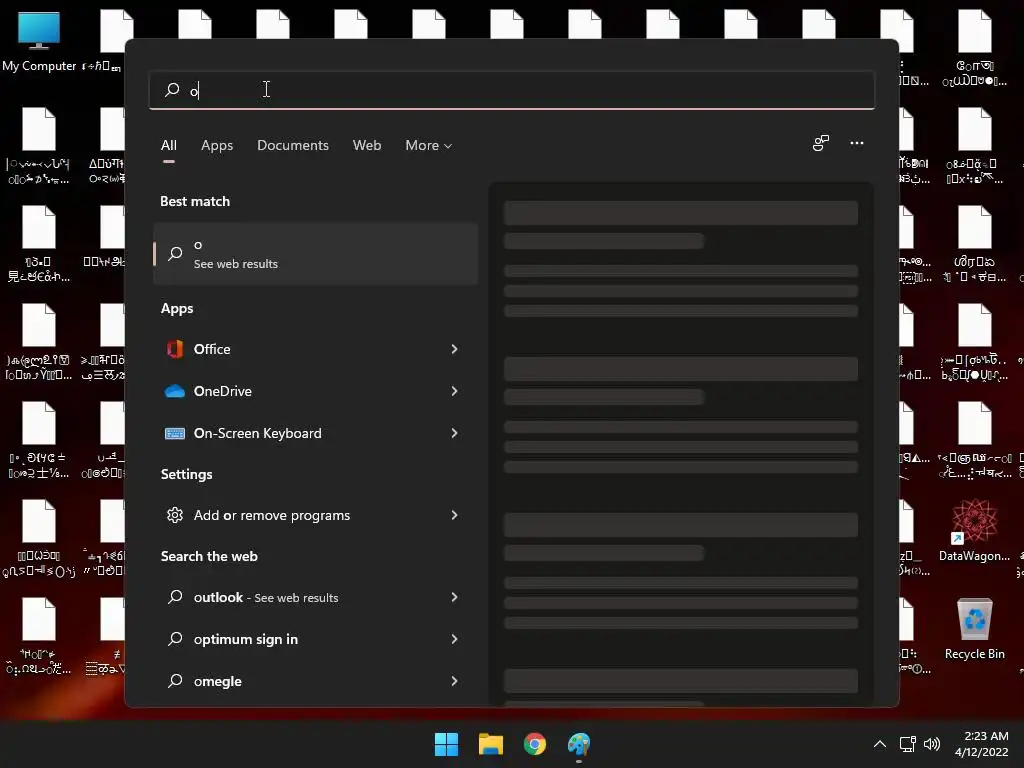Viewport: 1024px width, 768px height.
Task: Click the volume speaker tray icon
Action: [932, 744]
